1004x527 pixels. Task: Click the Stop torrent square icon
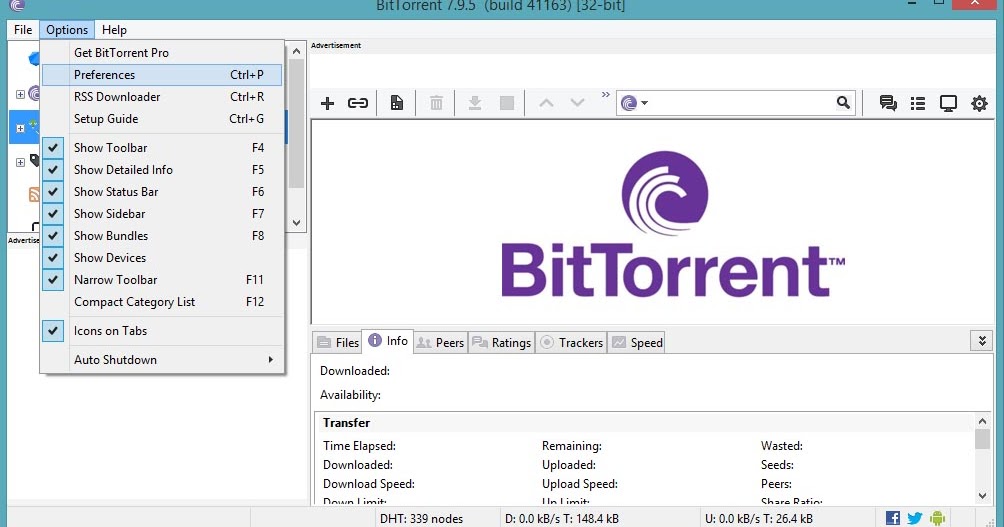pos(506,103)
